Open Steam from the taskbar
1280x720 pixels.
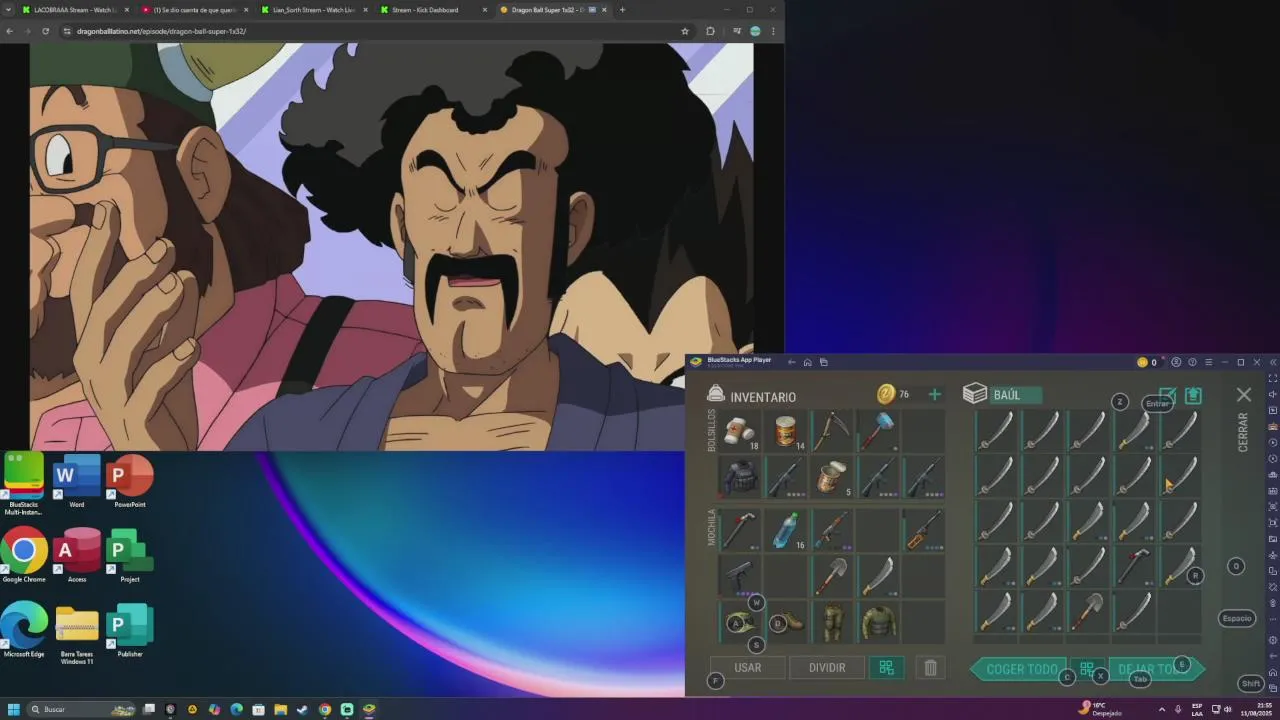303,709
